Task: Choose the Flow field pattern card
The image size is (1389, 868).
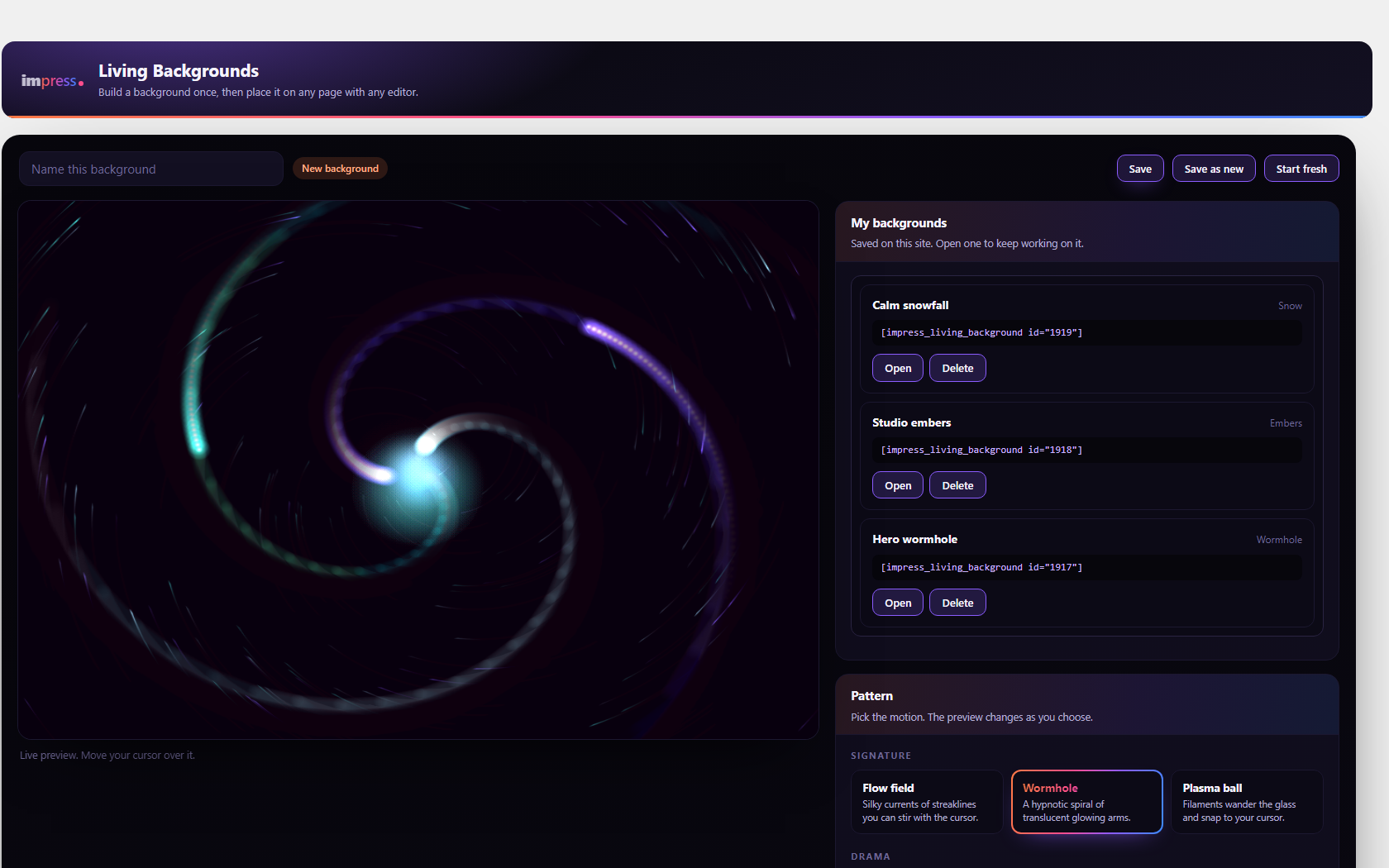Action: (926, 802)
